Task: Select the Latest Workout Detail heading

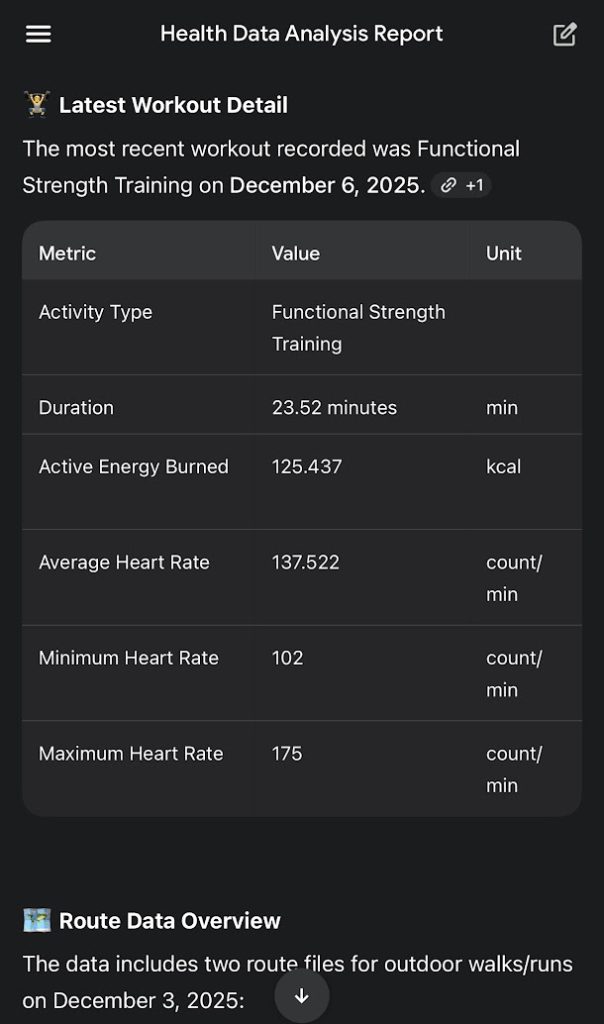Action: coord(173,105)
